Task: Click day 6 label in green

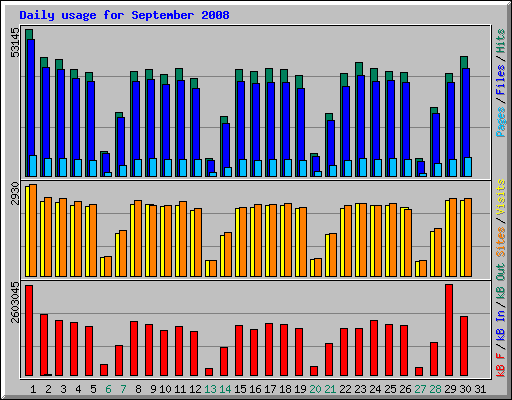Action: tap(108, 389)
